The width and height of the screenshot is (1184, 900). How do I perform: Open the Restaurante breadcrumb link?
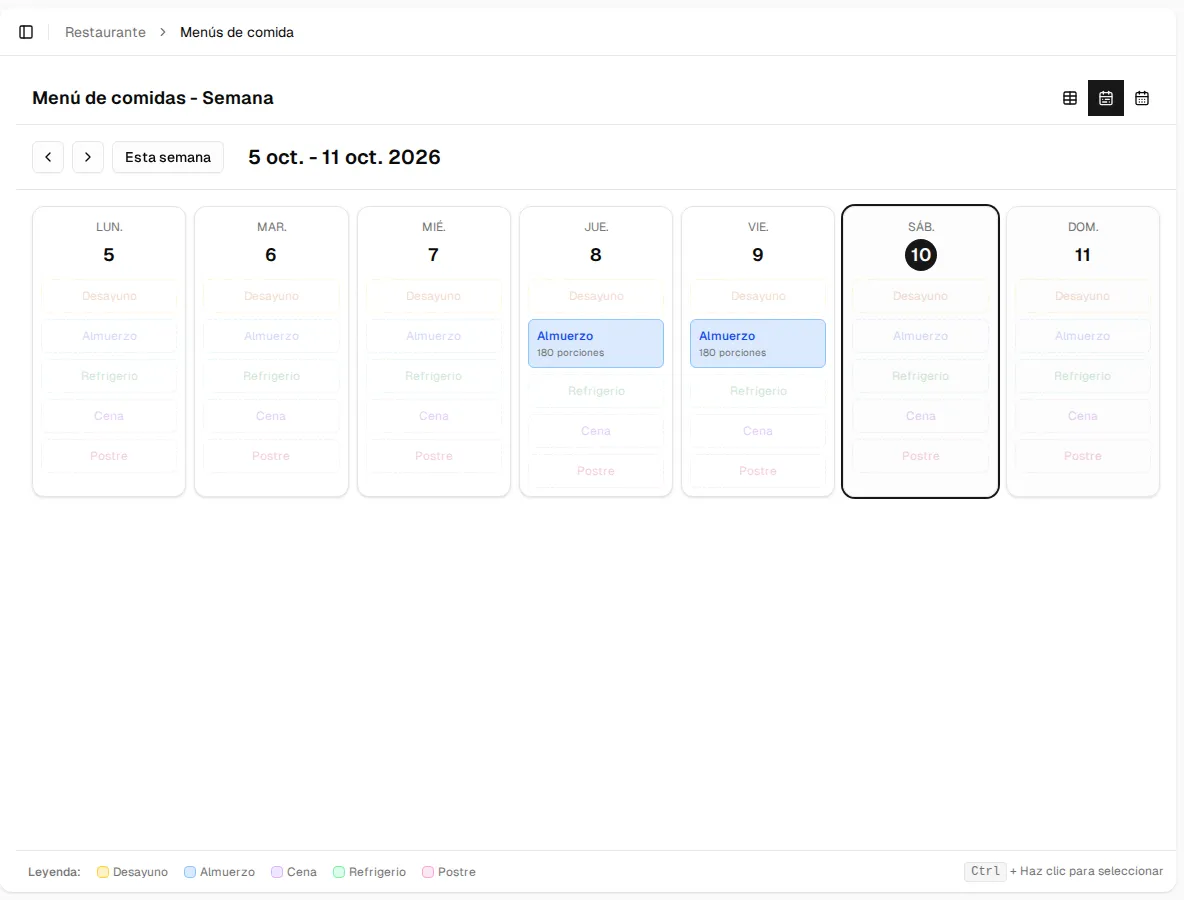point(105,32)
